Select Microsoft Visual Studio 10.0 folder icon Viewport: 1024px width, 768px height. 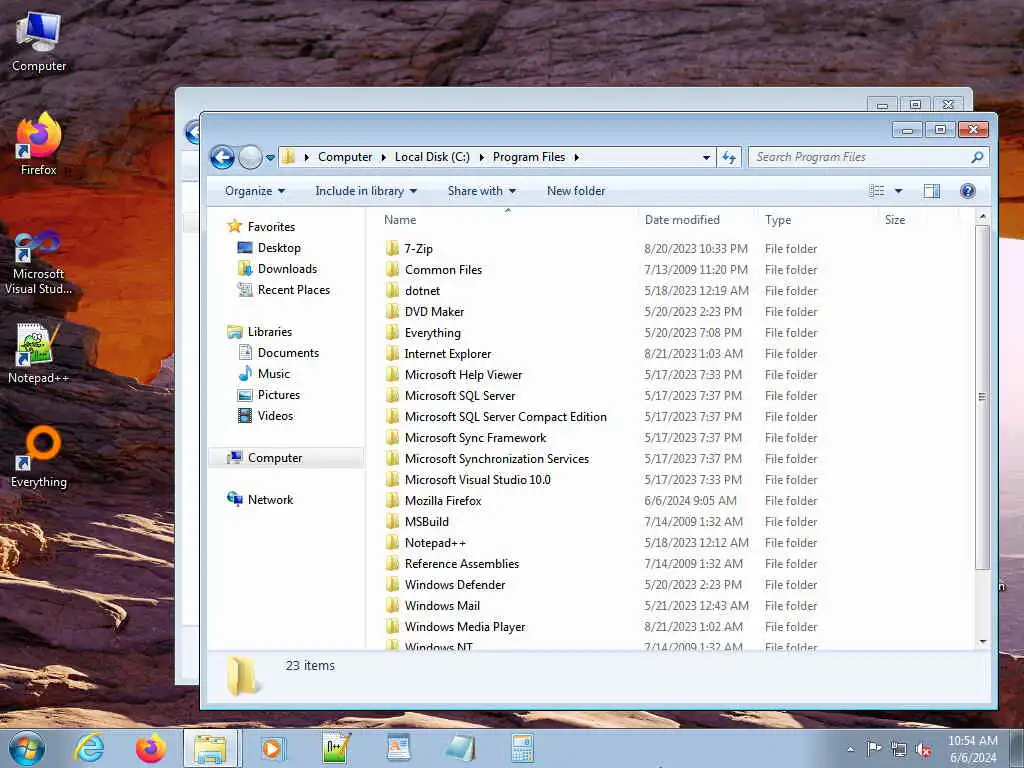point(392,479)
